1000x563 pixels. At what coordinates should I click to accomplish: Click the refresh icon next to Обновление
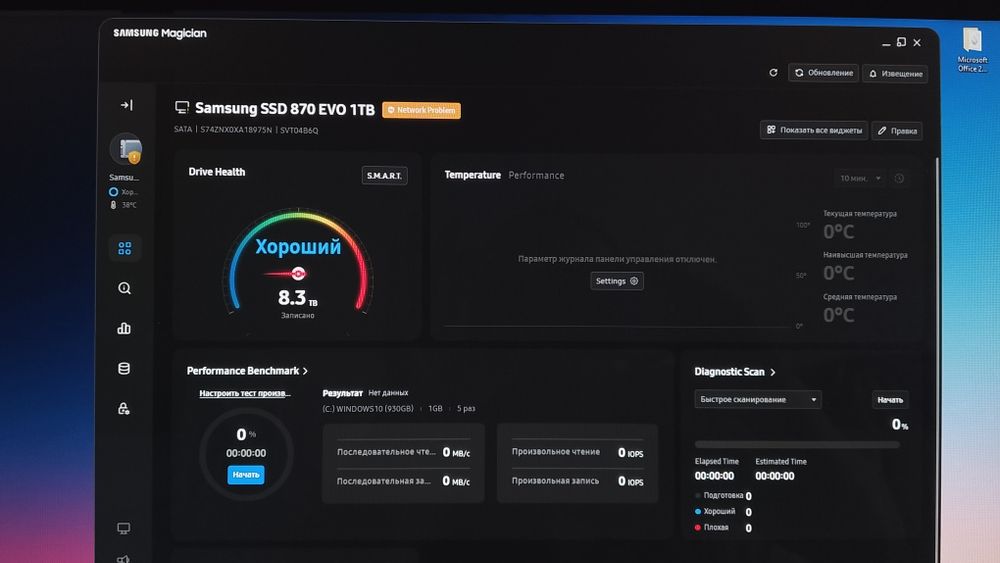(x=773, y=73)
